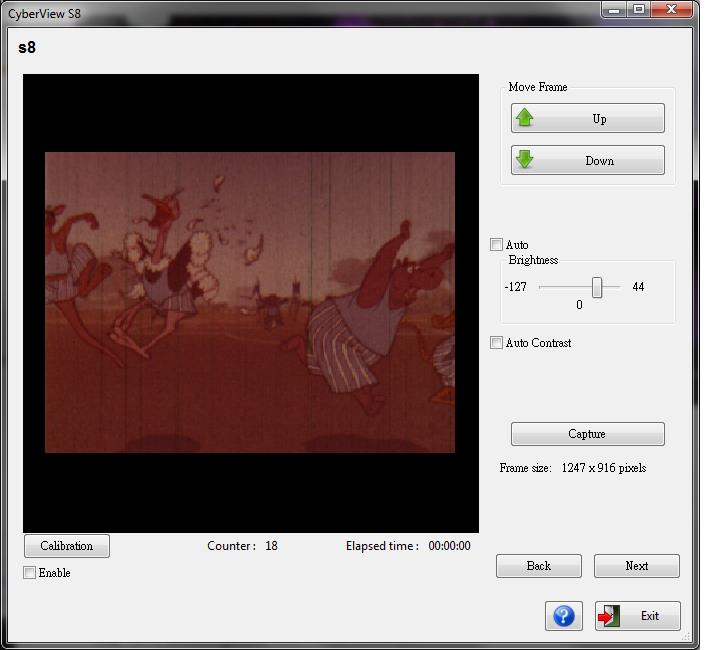The height and width of the screenshot is (650, 708).
Task: Click the s8 heading text
Action: coord(27,47)
